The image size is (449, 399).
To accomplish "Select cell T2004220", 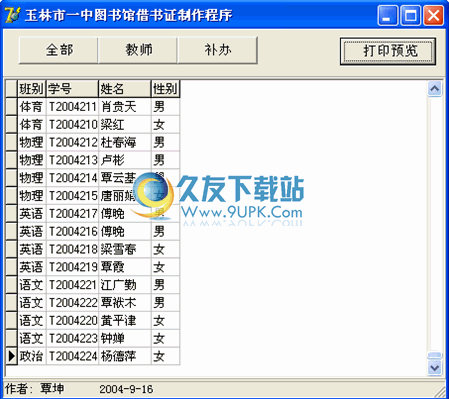I will (x=72, y=321).
